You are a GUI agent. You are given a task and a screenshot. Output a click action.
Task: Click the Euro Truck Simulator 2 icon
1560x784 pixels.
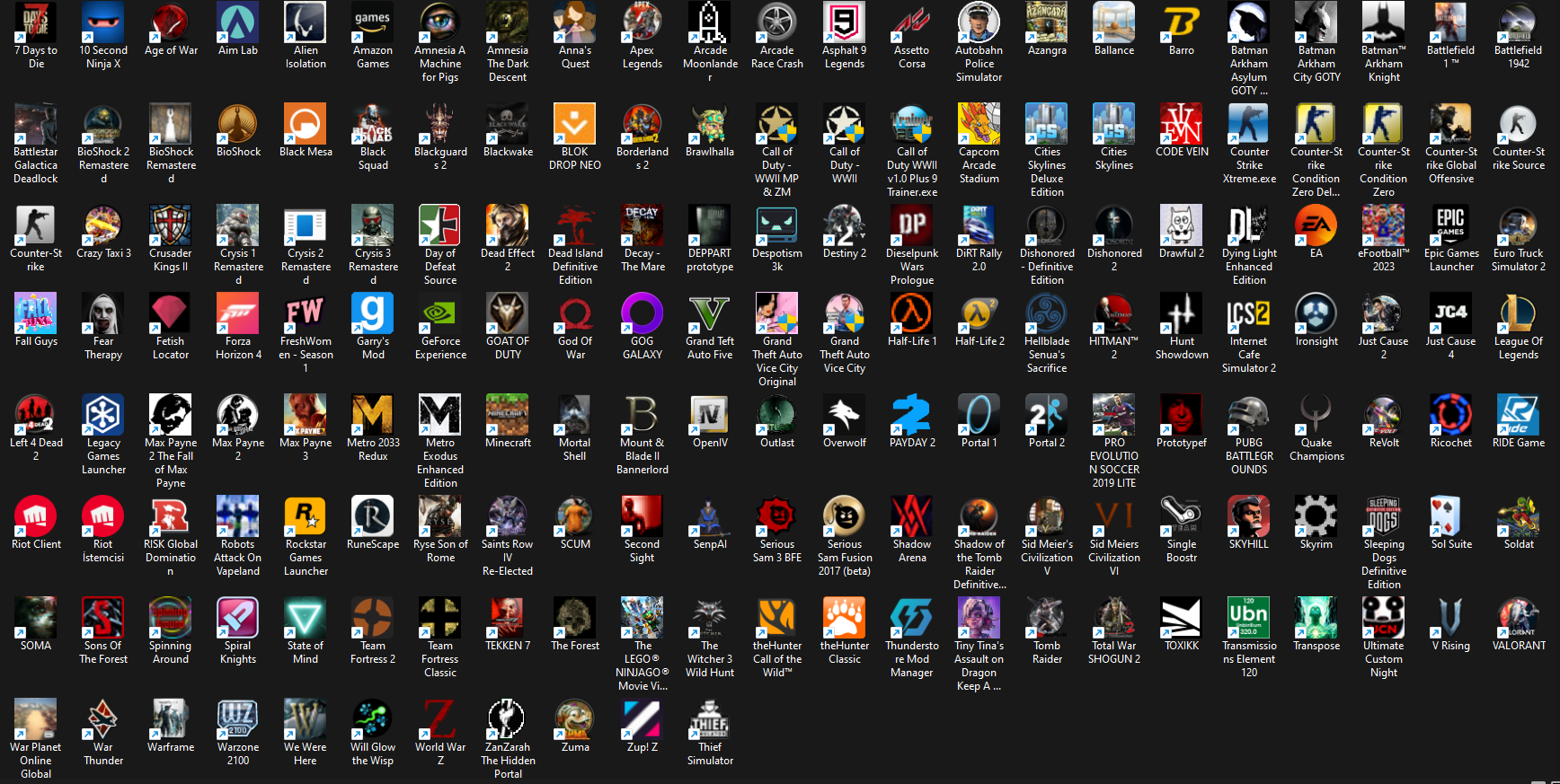(x=1519, y=225)
